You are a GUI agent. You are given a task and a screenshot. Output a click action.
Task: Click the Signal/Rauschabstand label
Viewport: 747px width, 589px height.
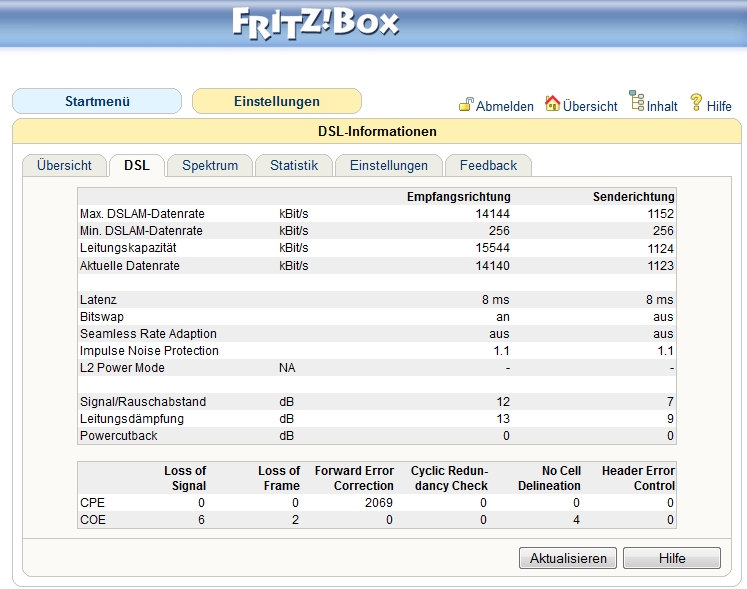pos(143,402)
